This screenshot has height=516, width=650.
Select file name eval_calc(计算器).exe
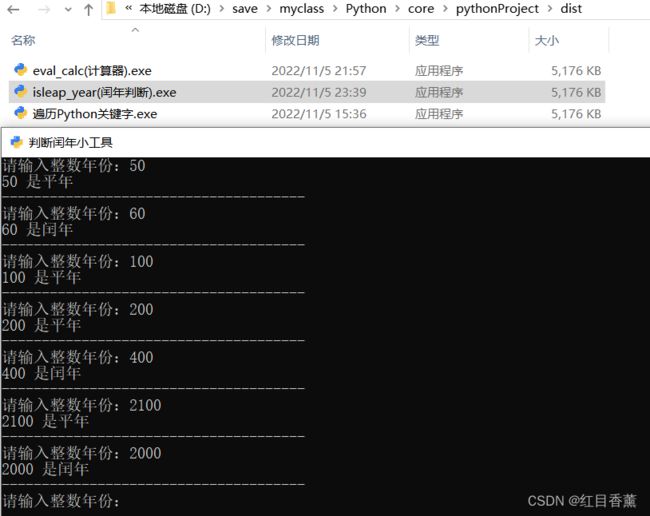pos(92,71)
